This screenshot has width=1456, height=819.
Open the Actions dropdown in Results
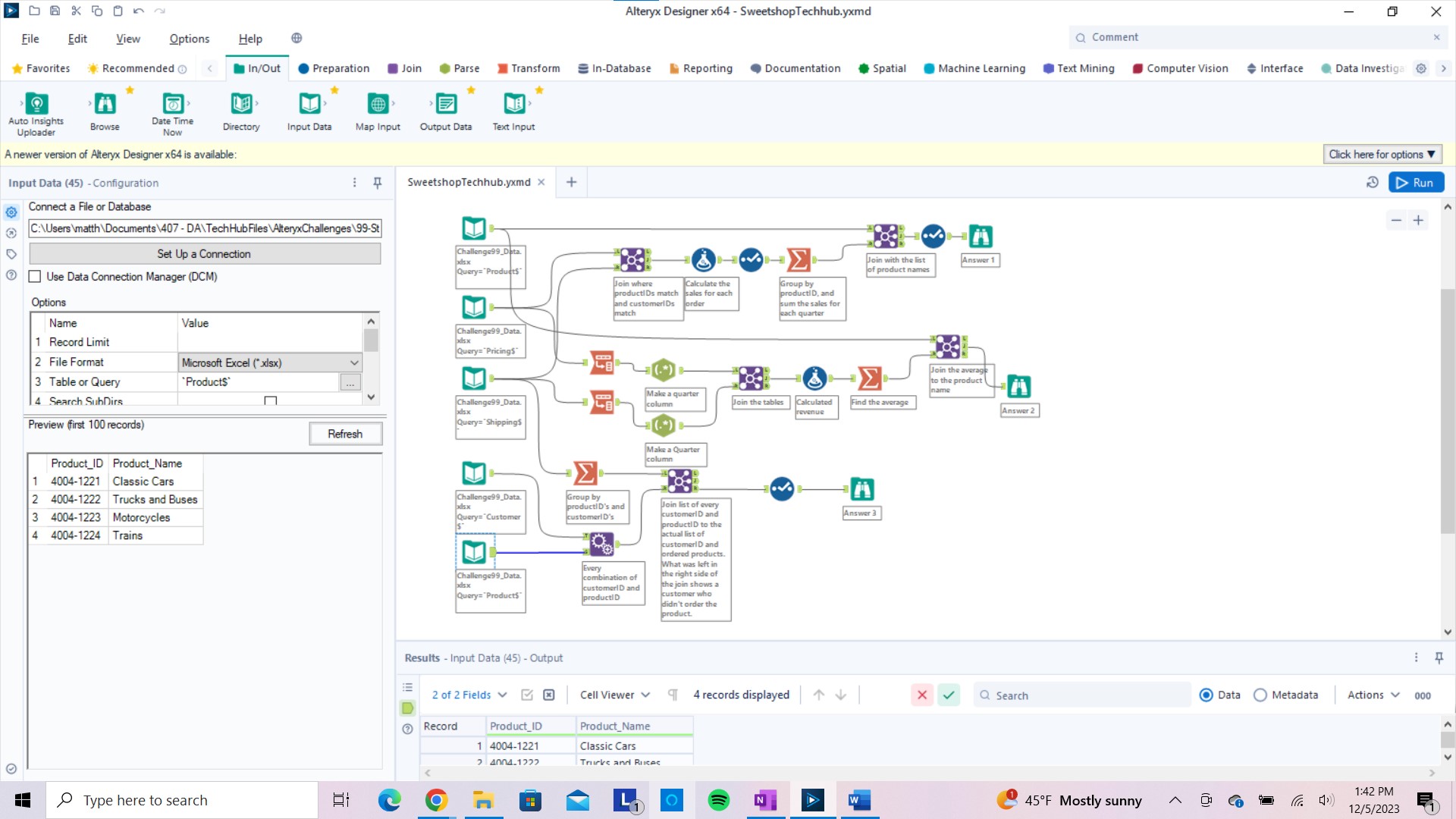1373,695
